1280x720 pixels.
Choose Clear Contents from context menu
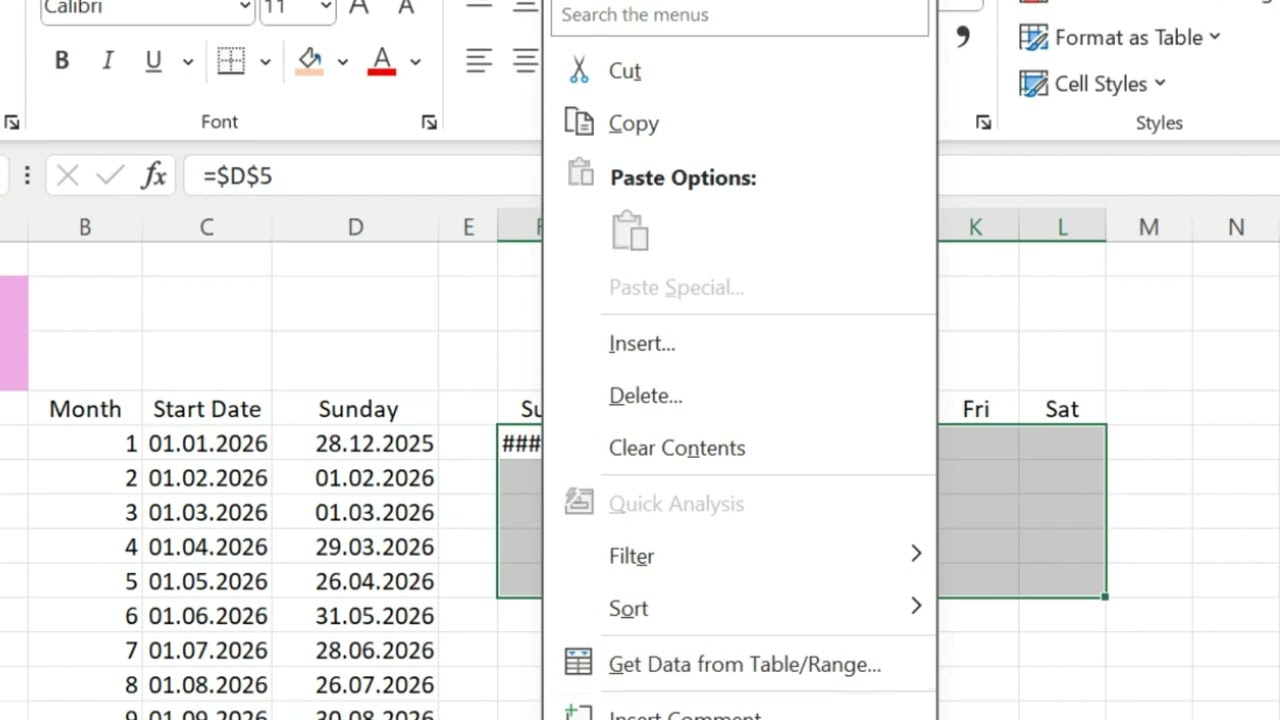click(x=740, y=447)
